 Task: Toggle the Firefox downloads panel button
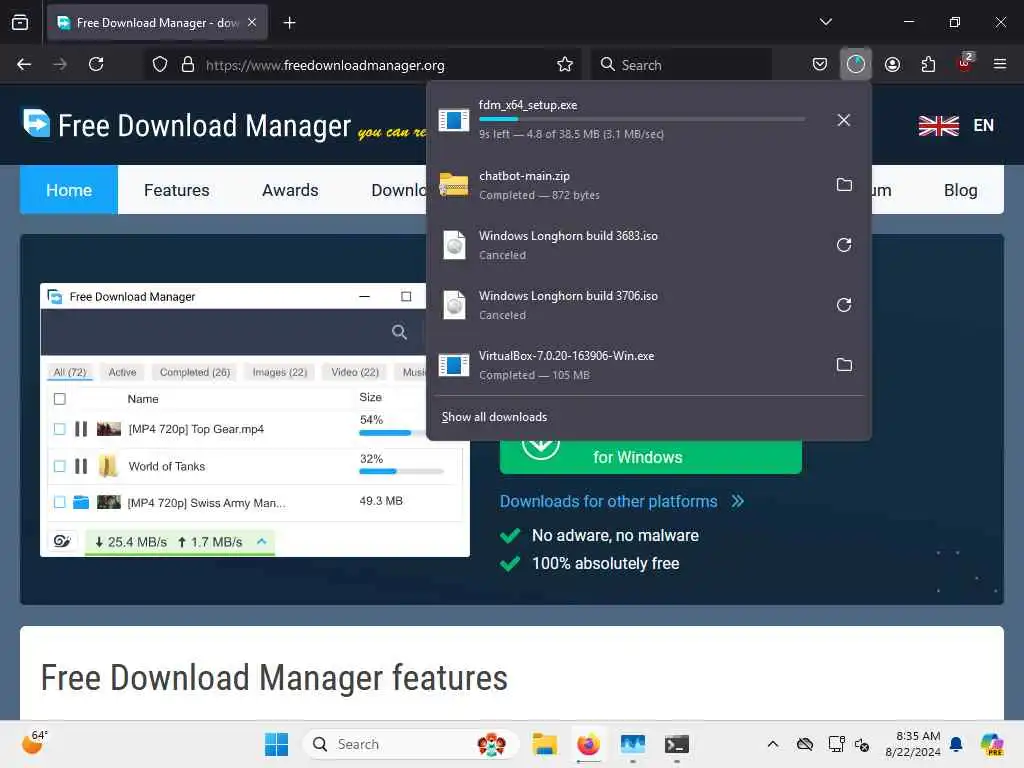[856, 64]
